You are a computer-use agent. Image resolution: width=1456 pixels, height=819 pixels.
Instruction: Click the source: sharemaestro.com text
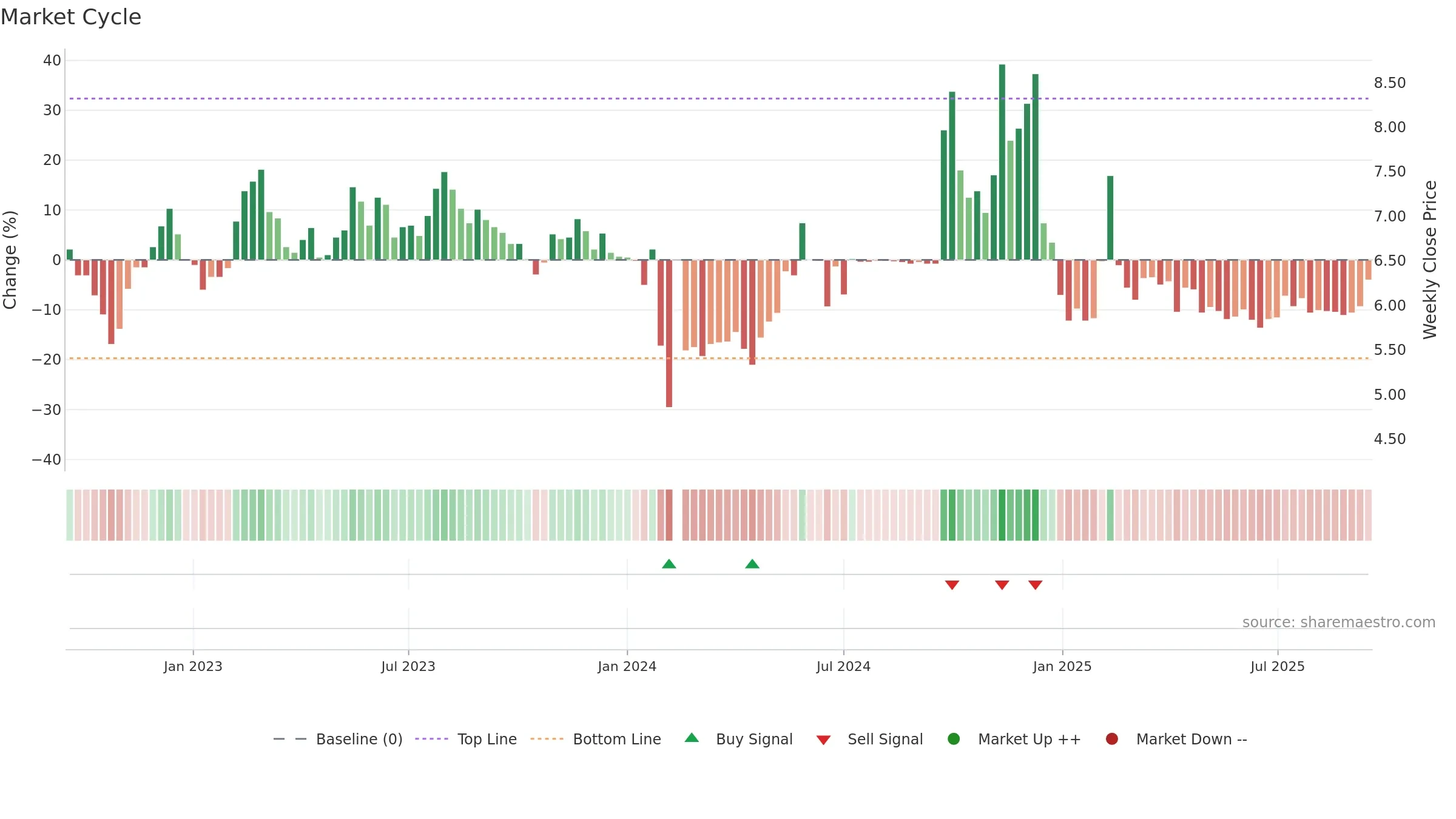(1339, 622)
